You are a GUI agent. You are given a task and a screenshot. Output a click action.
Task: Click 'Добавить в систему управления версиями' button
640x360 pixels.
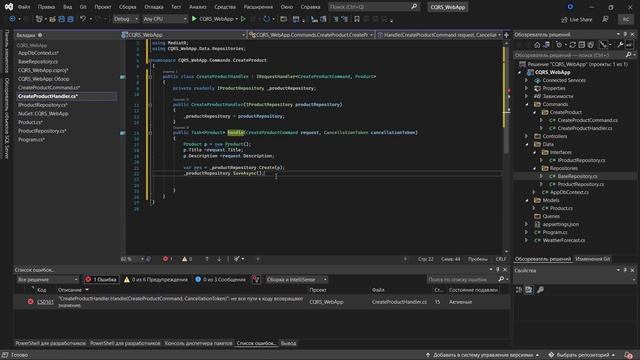(482, 355)
